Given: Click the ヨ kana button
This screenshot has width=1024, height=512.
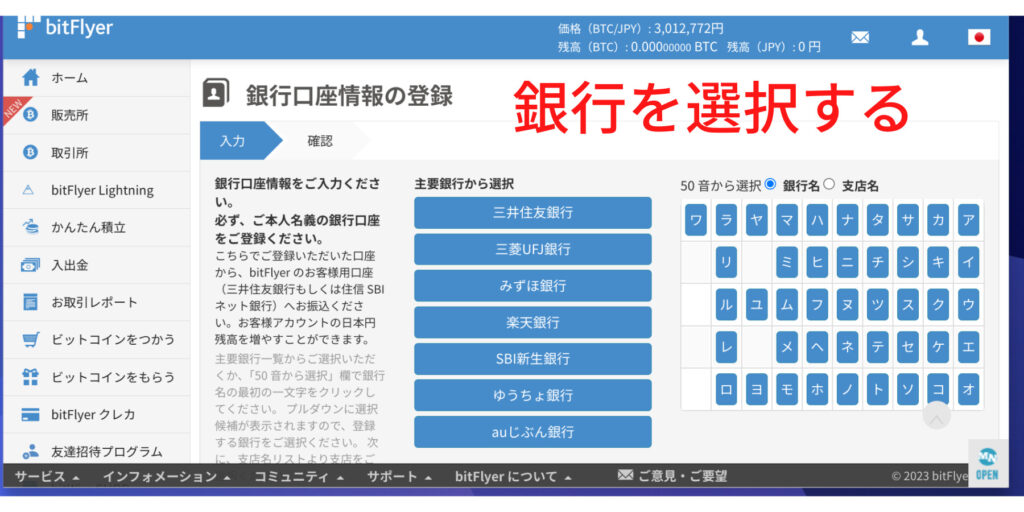Looking at the screenshot, I should pos(756,389).
